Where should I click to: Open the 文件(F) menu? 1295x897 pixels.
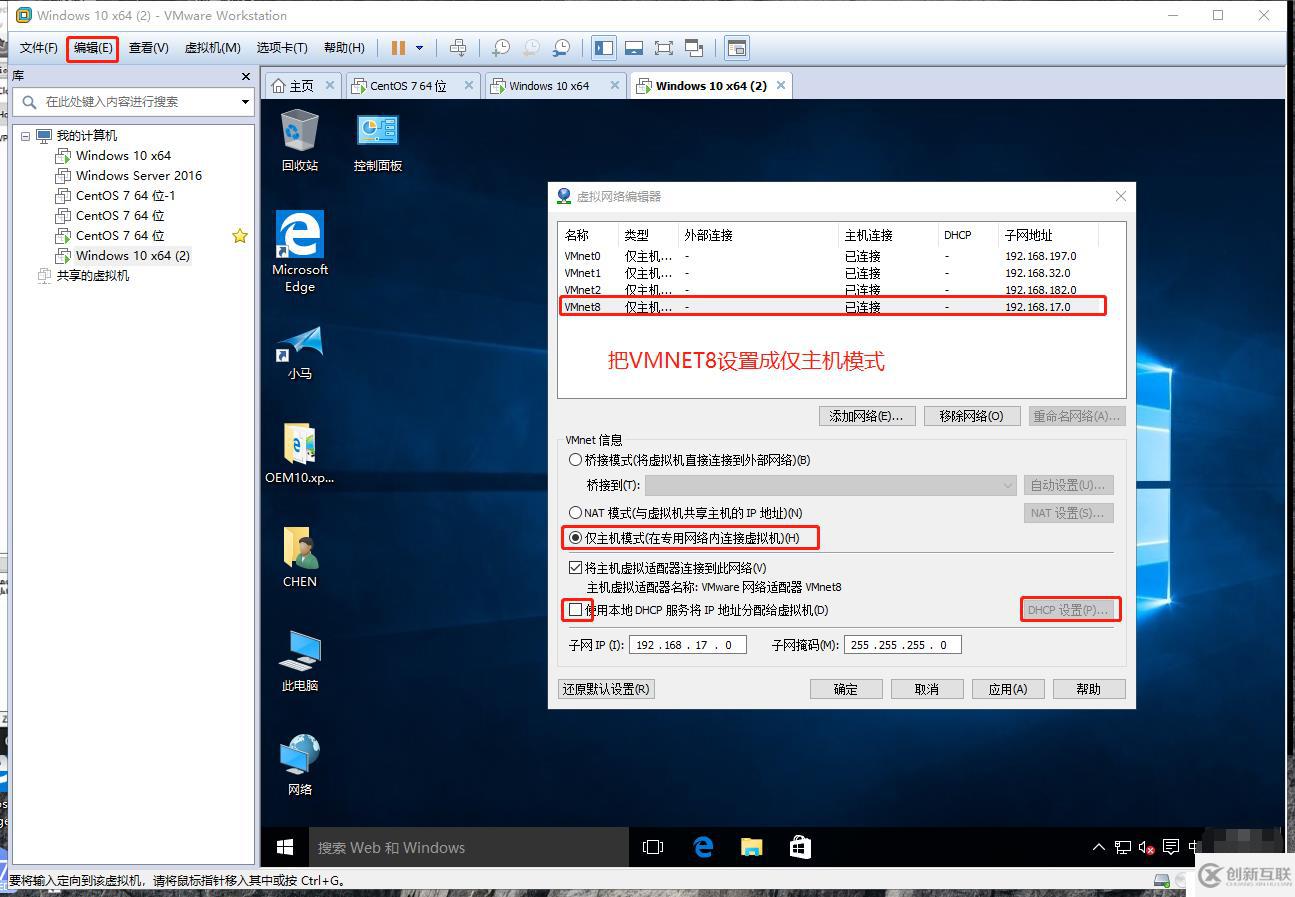tap(39, 48)
